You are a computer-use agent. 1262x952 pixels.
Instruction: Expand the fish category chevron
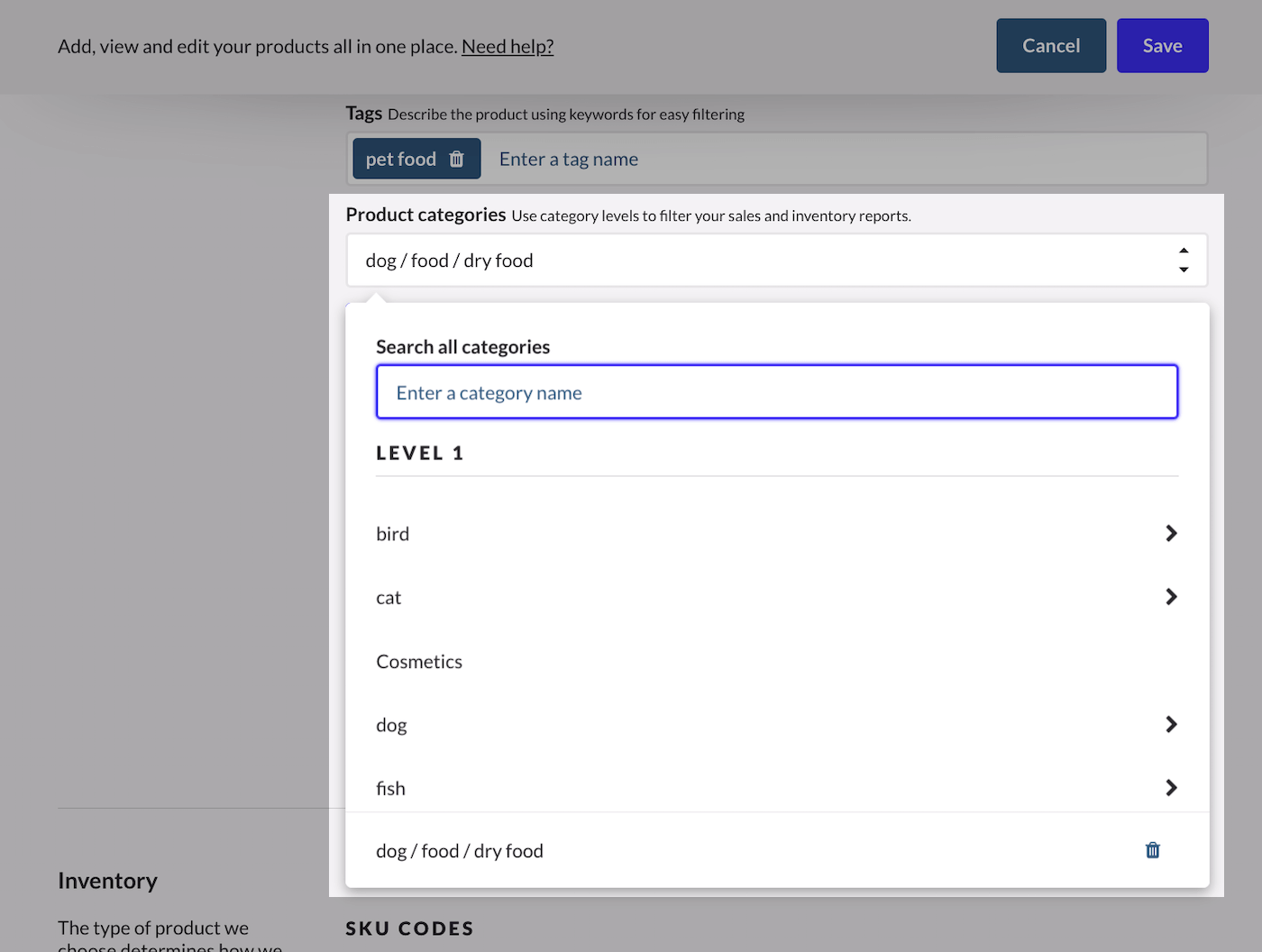pos(1171,787)
